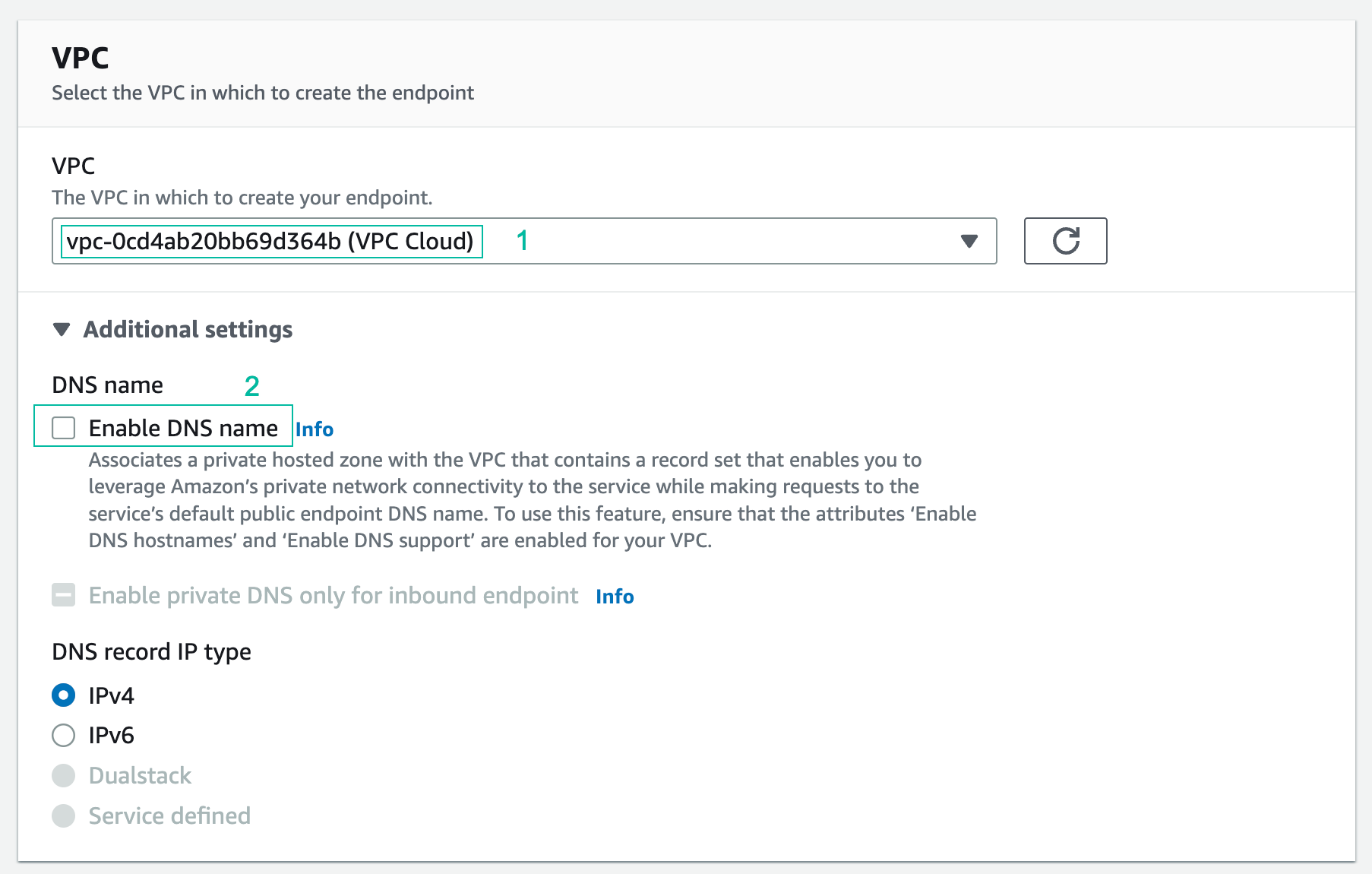Tick the Enable DNS name checkbox

point(64,428)
